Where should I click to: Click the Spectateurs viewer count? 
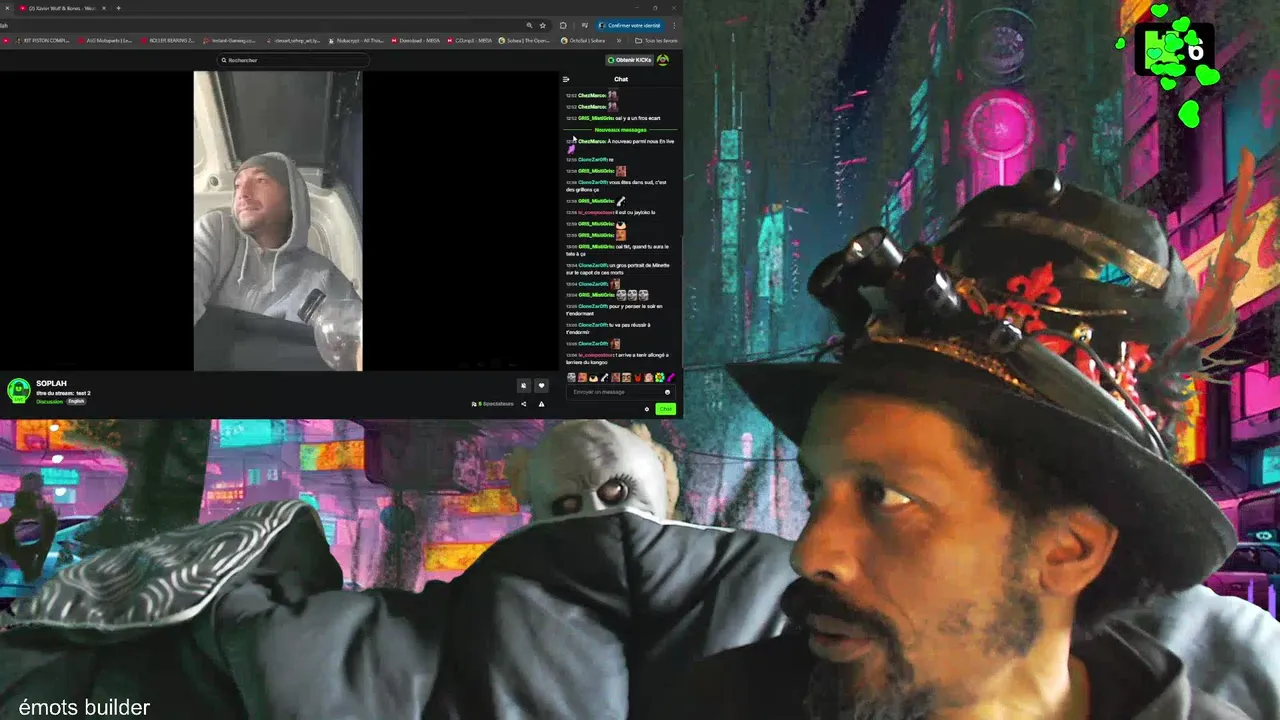pyautogui.click(x=493, y=404)
